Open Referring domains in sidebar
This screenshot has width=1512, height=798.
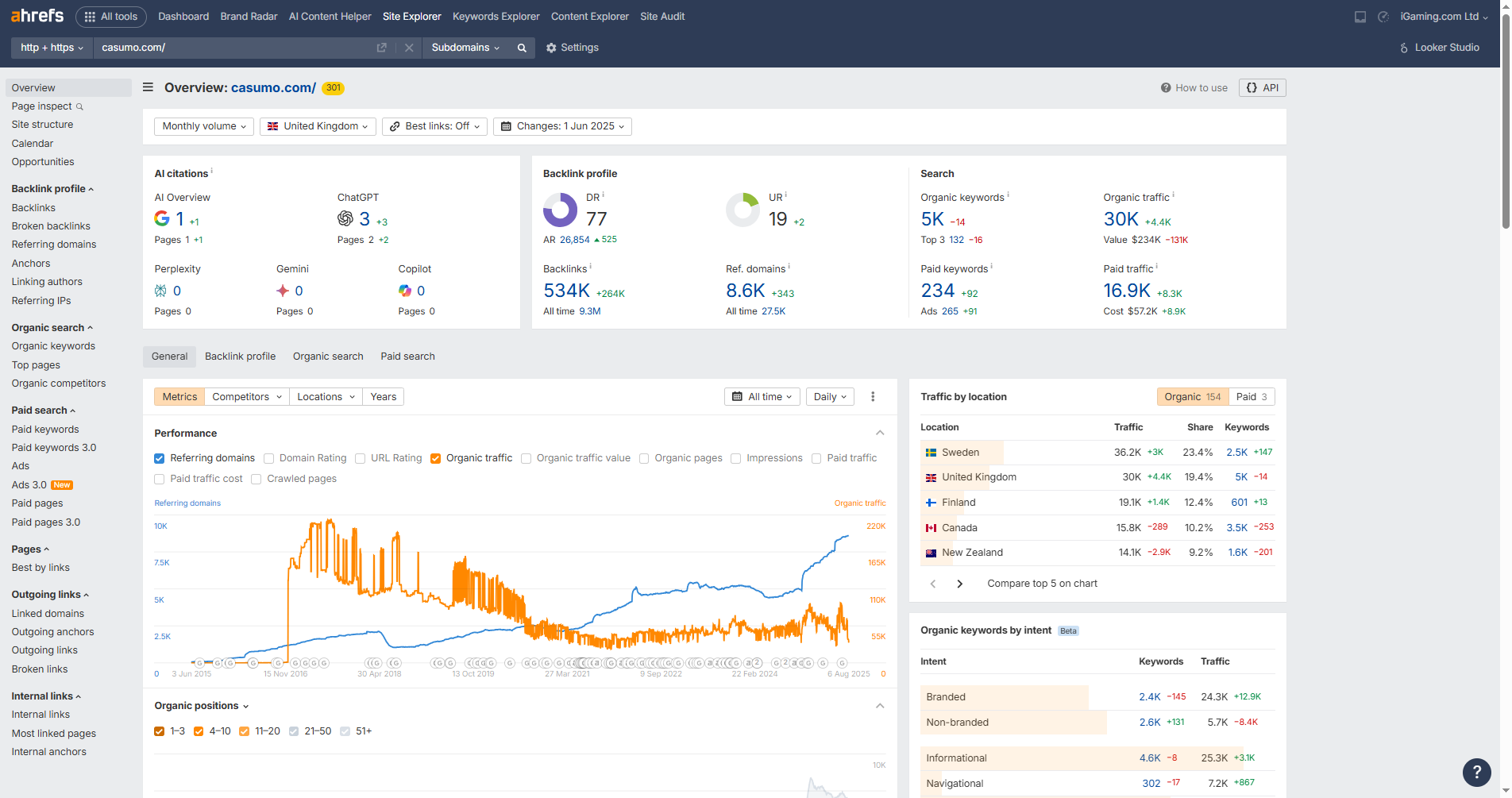click(54, 245)
